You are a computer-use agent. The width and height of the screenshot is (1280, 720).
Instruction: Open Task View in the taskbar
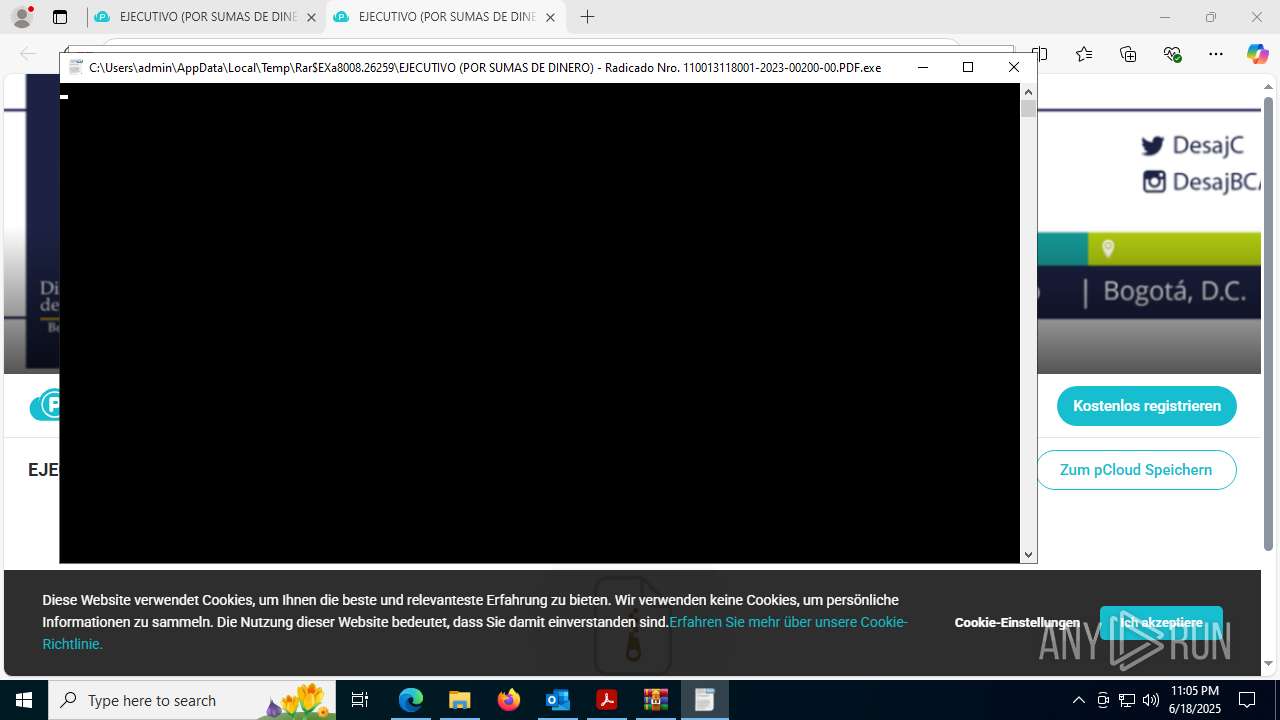pyautogui.click(x=360, y=700)
